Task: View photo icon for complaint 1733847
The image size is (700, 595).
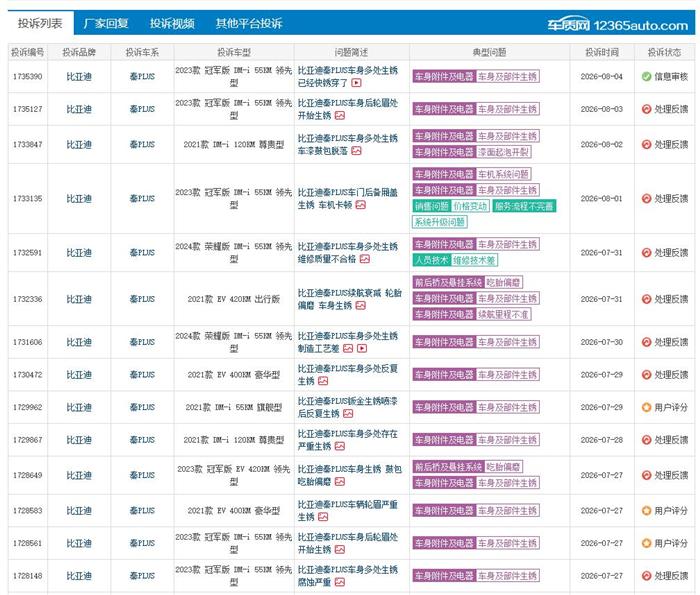Action: click(x=356, y=151)
